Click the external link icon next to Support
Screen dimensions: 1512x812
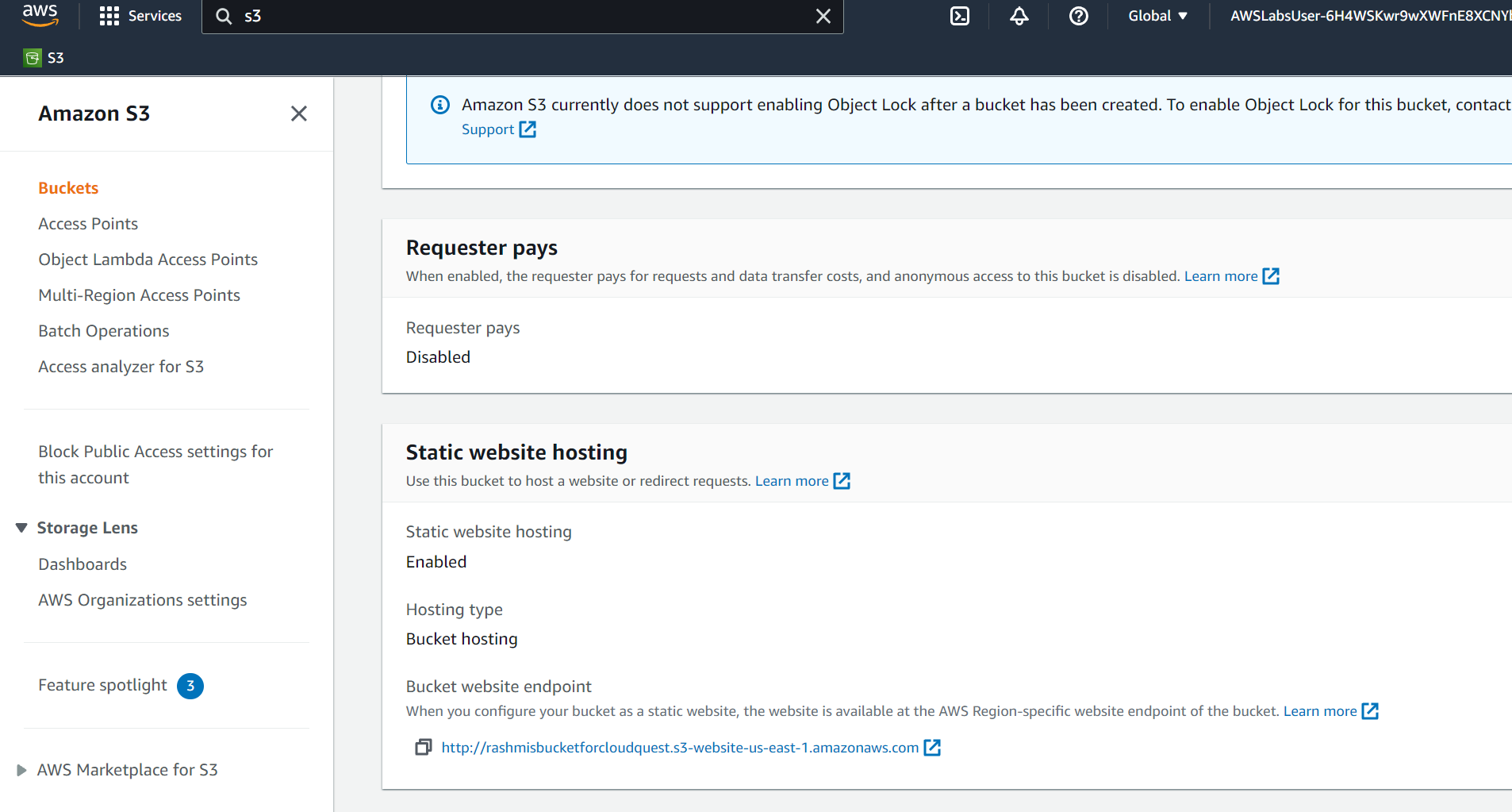[x=528, y=129]
